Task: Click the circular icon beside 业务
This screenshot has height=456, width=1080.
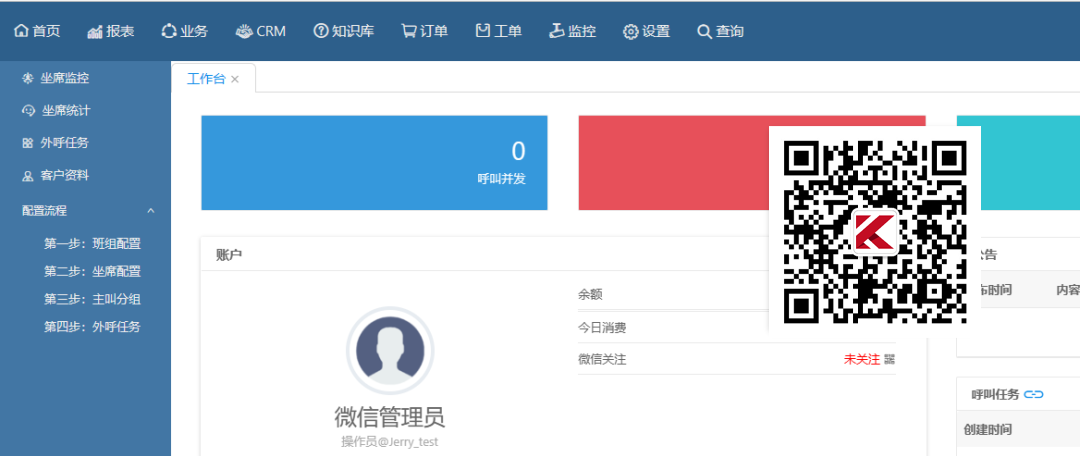Action: pos(169,31)
